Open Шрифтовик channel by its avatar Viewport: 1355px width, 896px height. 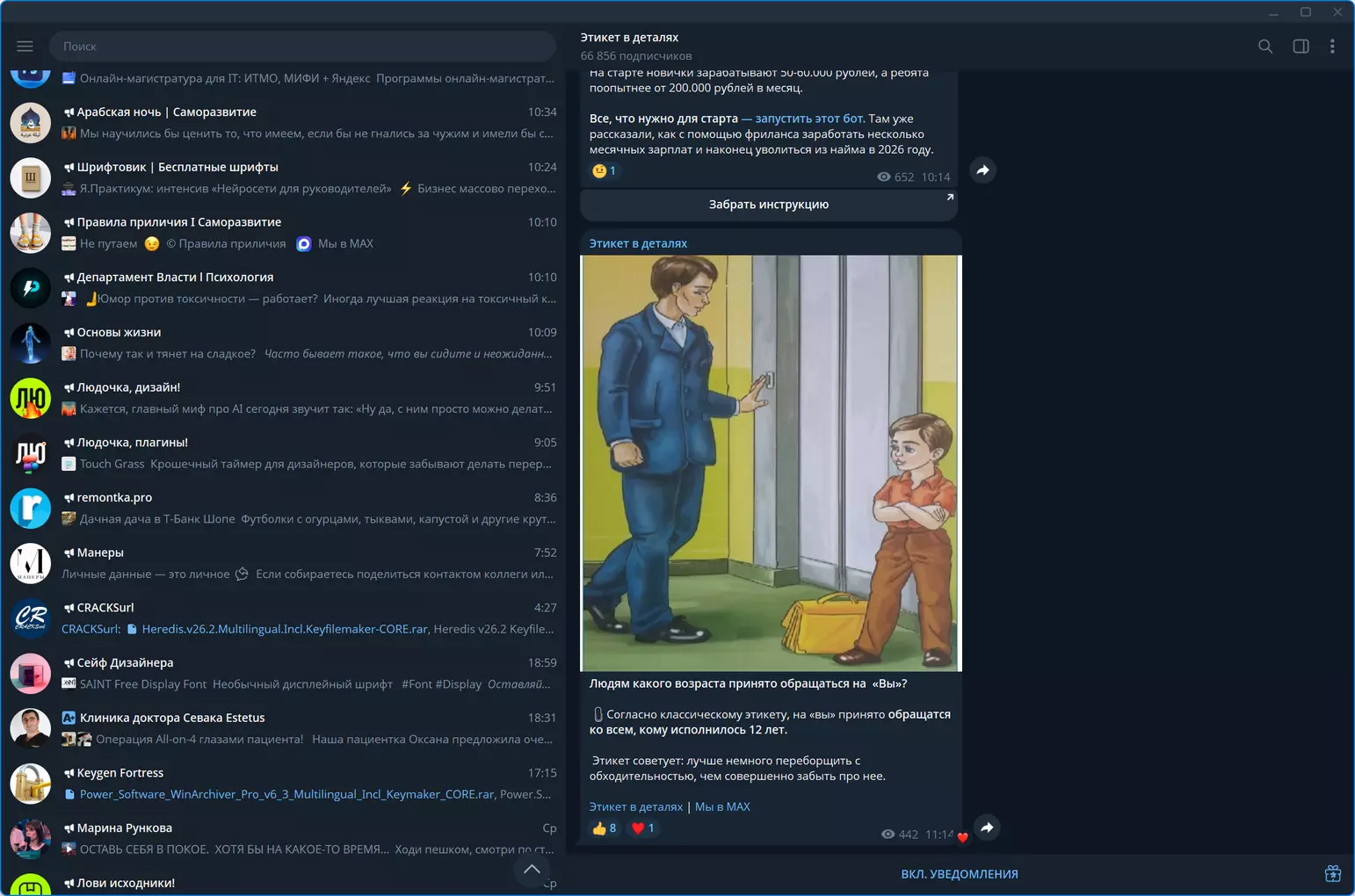[x=31, y=178]
